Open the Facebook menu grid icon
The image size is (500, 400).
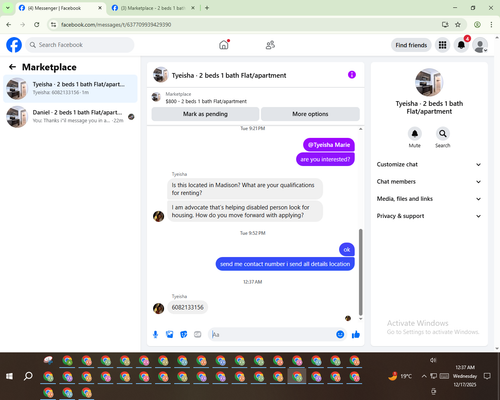(442, 45)
